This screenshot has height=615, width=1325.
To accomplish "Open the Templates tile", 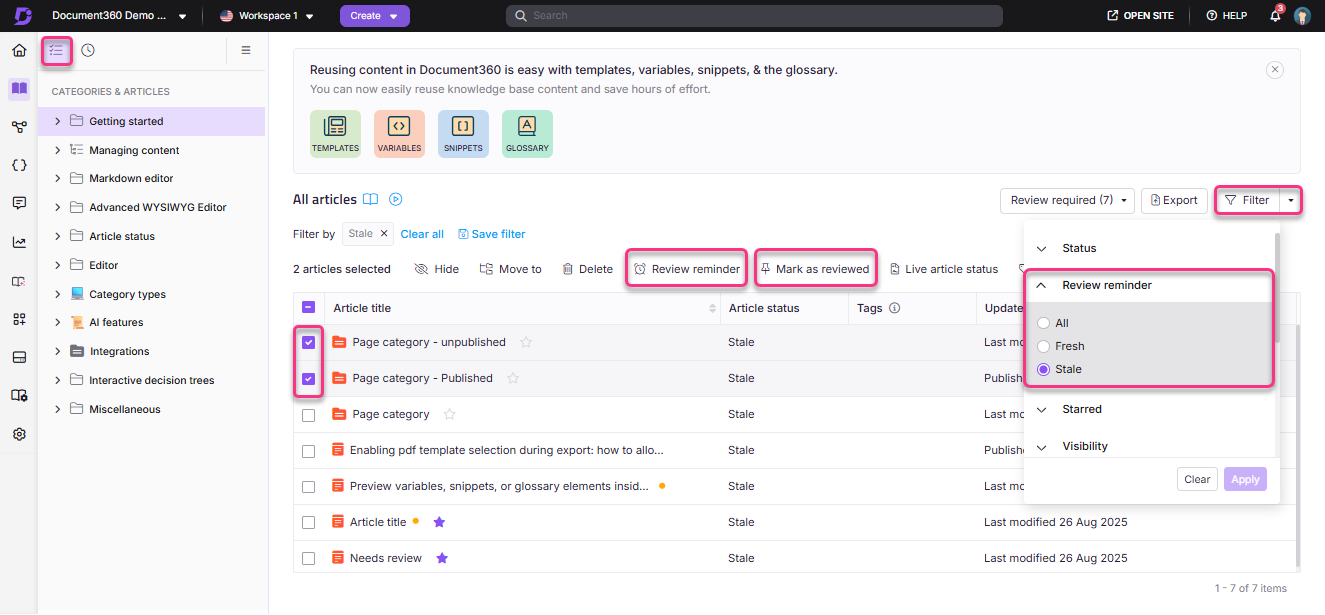I will click(x=335, y=133).
